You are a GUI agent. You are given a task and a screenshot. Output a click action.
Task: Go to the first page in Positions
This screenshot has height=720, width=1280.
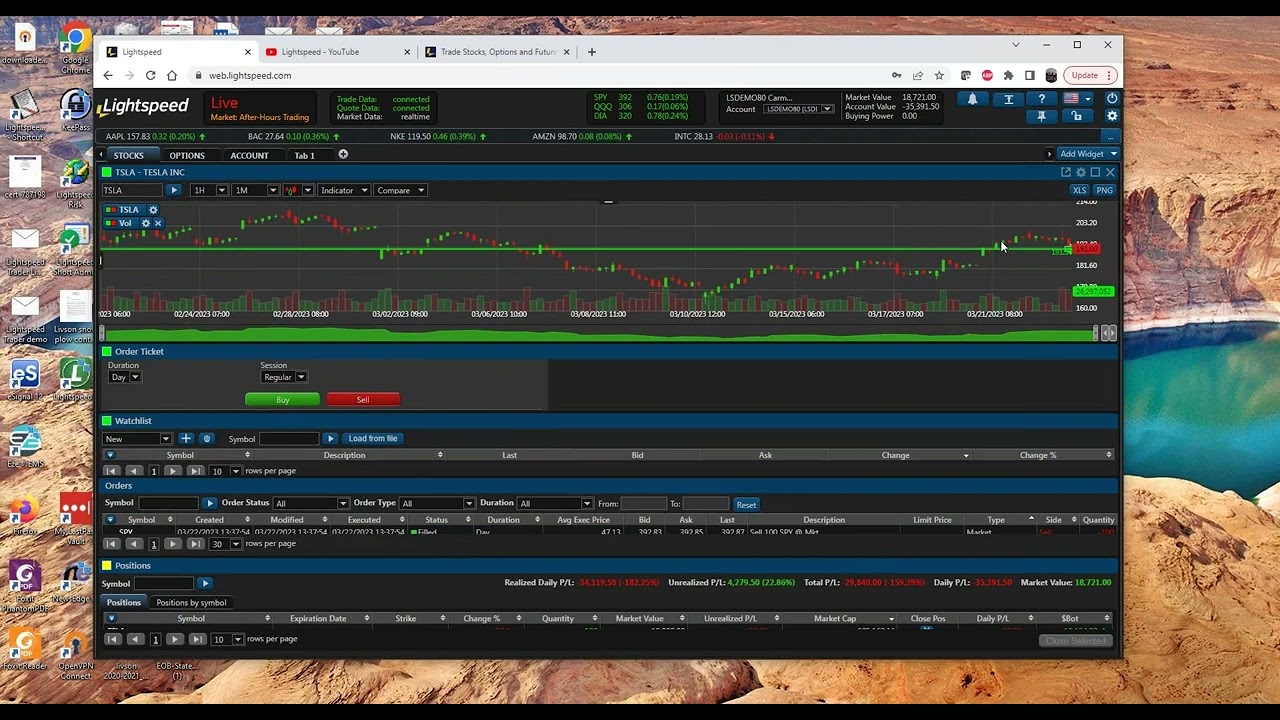coord(112,639)
